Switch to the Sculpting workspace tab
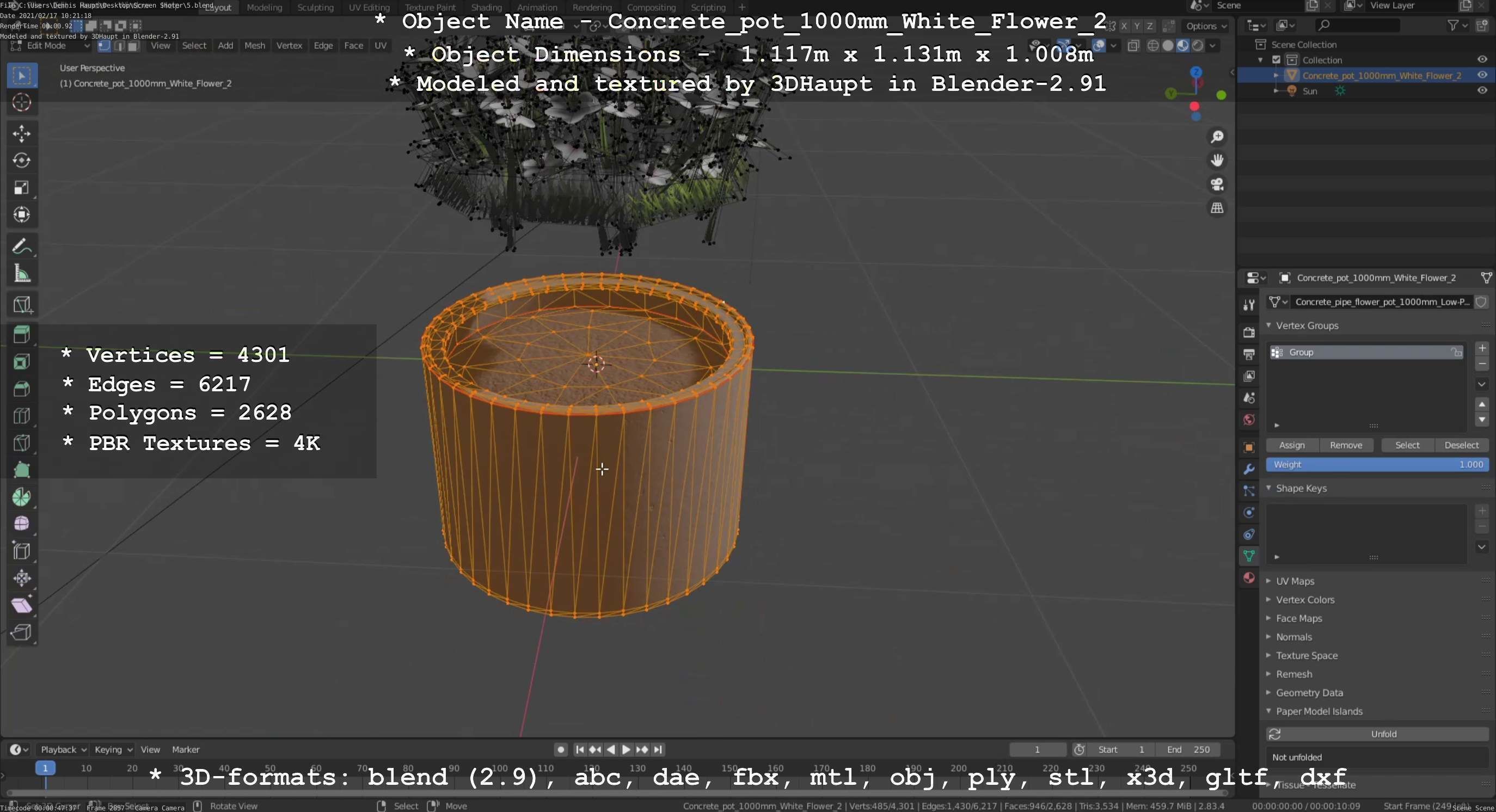1496x812 pixels. [x=315, y=8]
